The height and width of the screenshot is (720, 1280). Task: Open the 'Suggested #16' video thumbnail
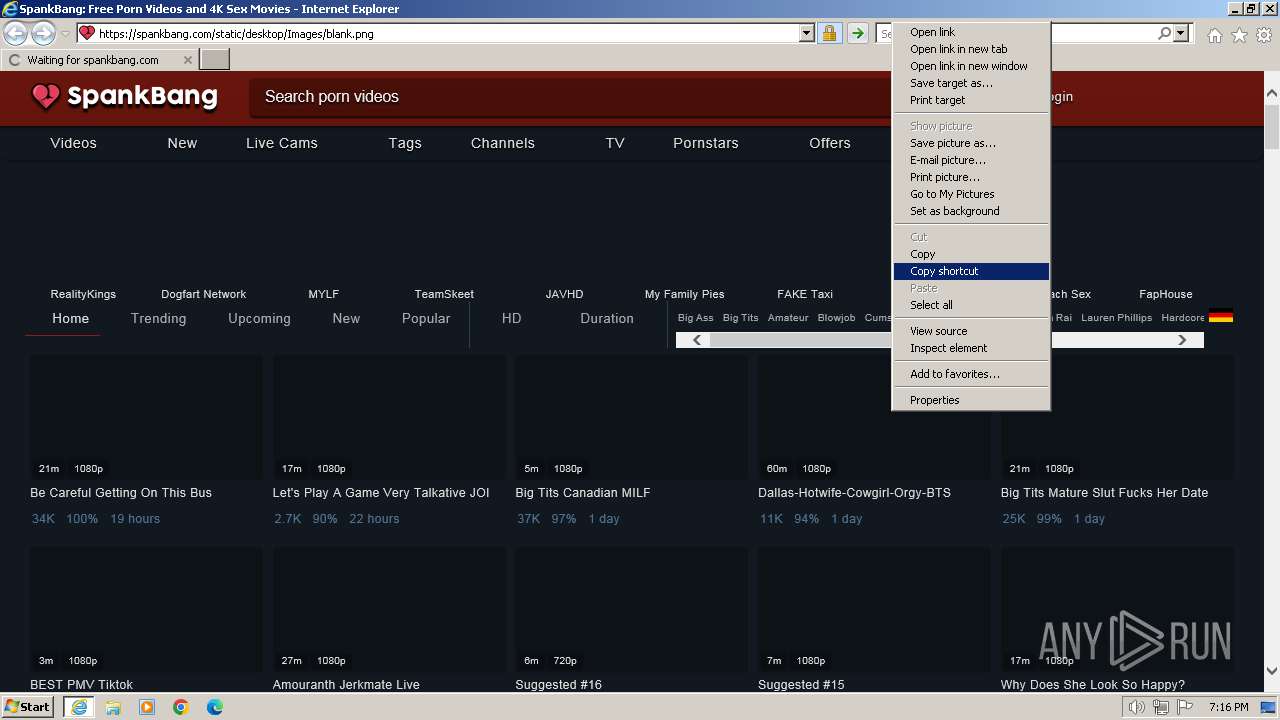(x=631, y=609)
